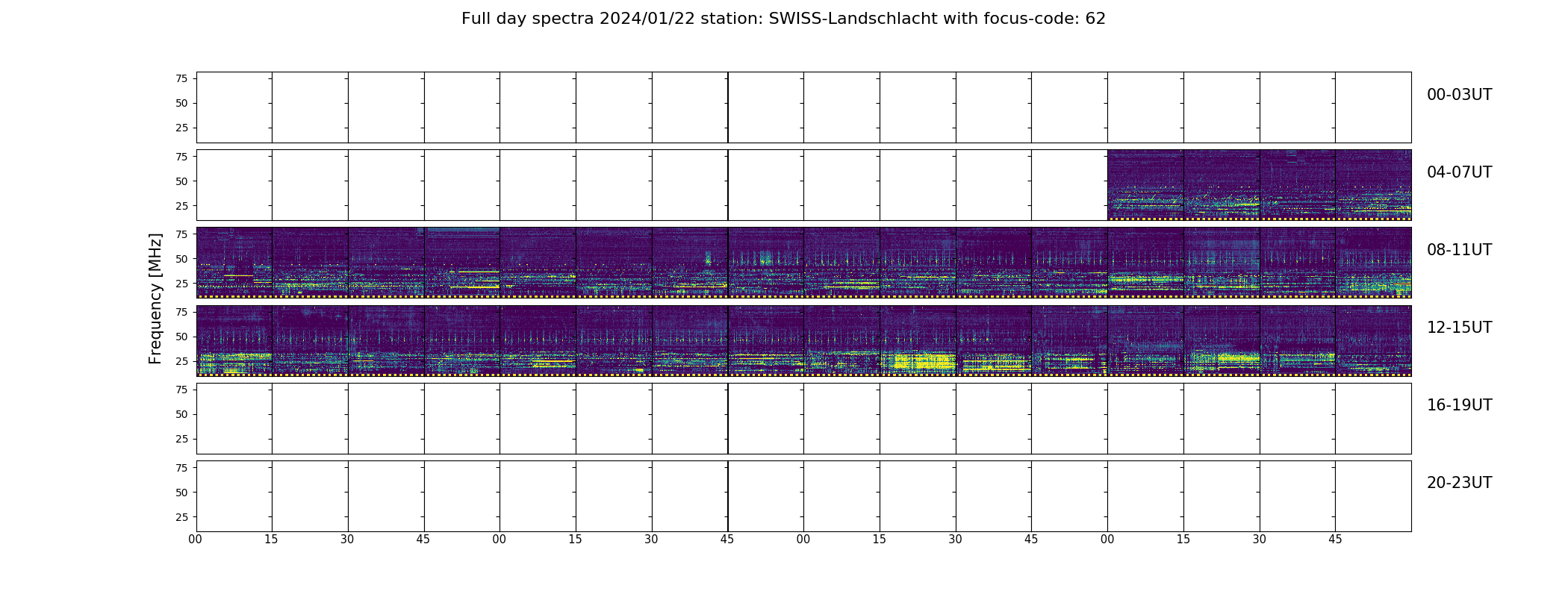This screenshot has width=1568, height=597.
Task: Click the 75 tick label of 16-19UT row
Action: click(181, 389)
